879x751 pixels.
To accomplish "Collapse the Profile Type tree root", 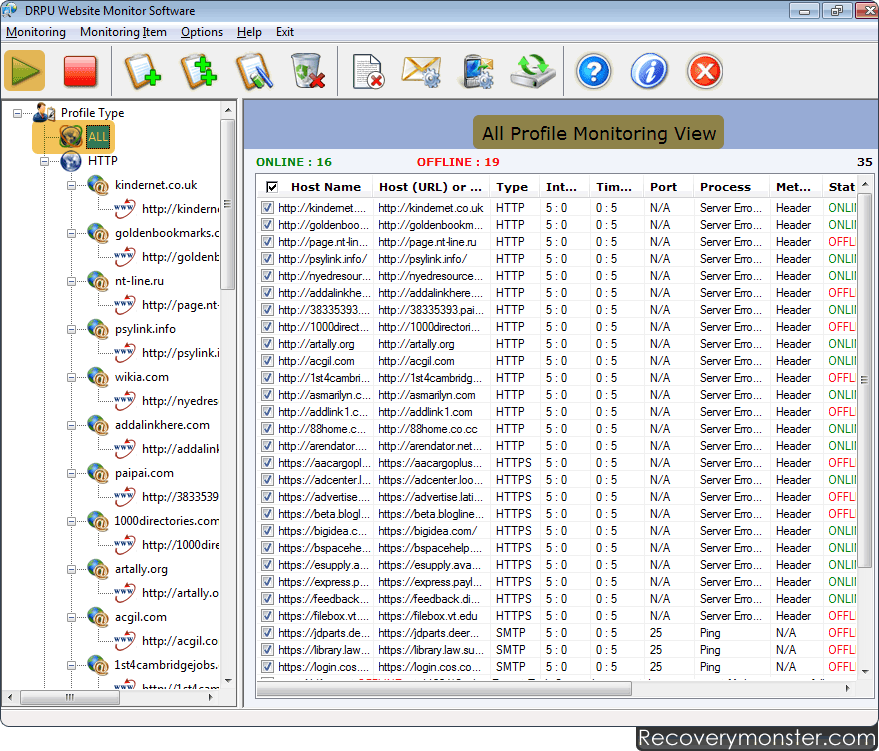I will 17,113.
